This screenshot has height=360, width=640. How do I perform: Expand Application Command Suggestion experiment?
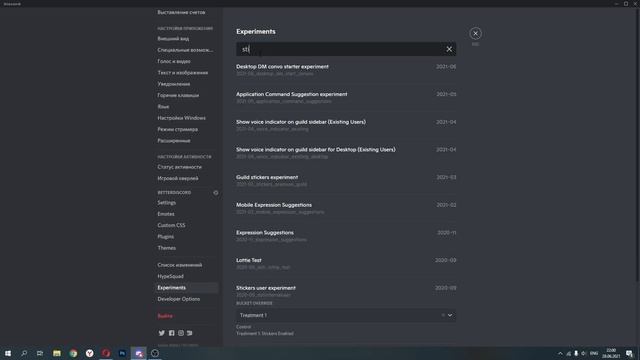[x=346, y=98]
